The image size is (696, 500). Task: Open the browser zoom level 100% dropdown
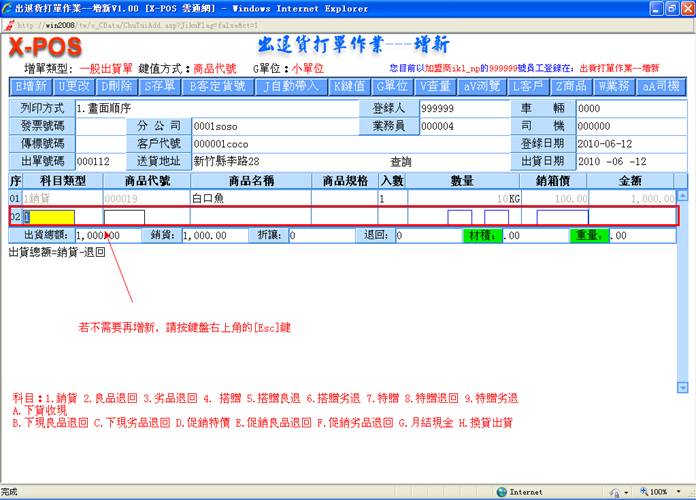[x=659, y=492]
